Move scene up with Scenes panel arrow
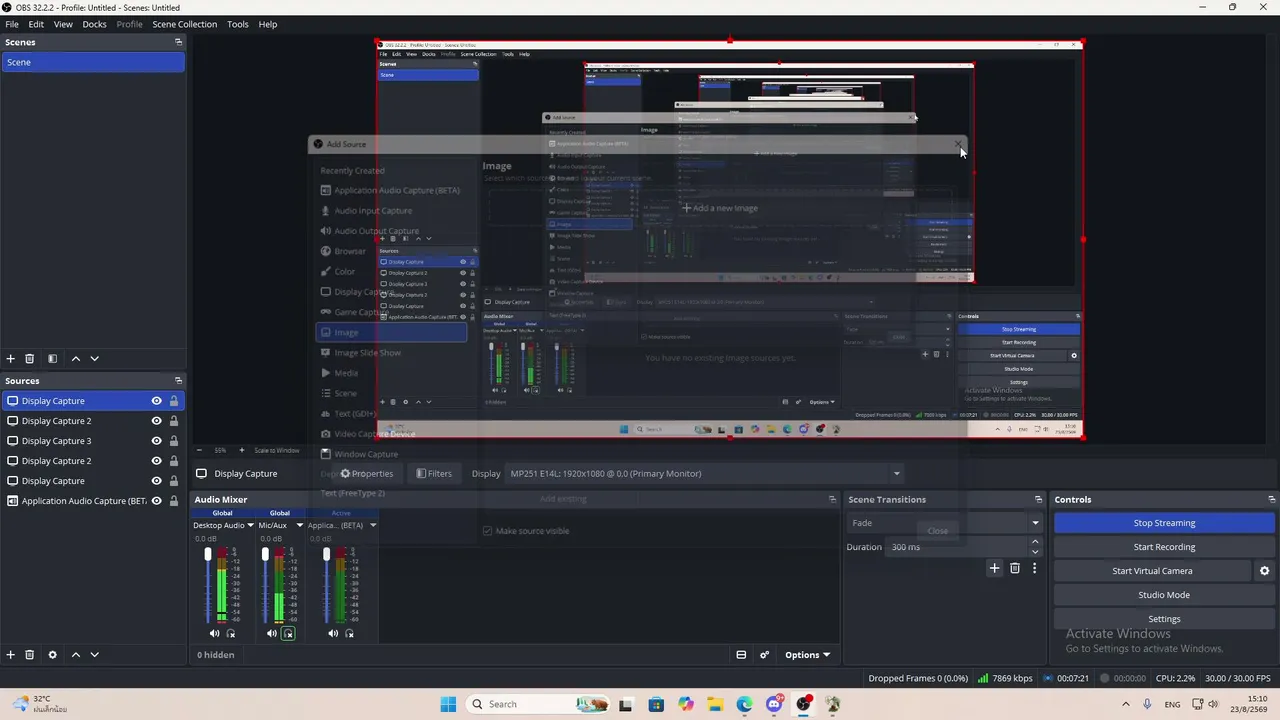The height and width of the screenshot is (720, 1280). pyautogui.click(x=75, y=359)
